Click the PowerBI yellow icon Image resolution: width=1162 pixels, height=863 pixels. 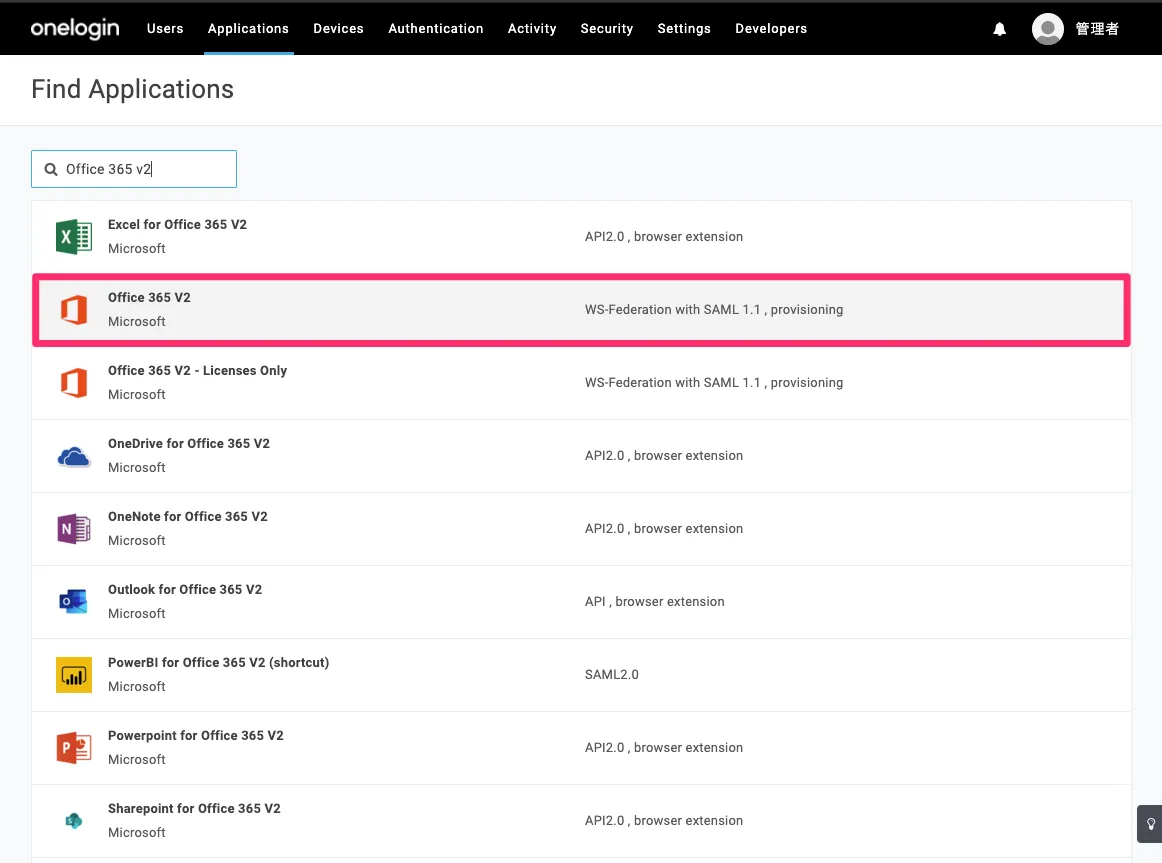(x=74, y=675)
